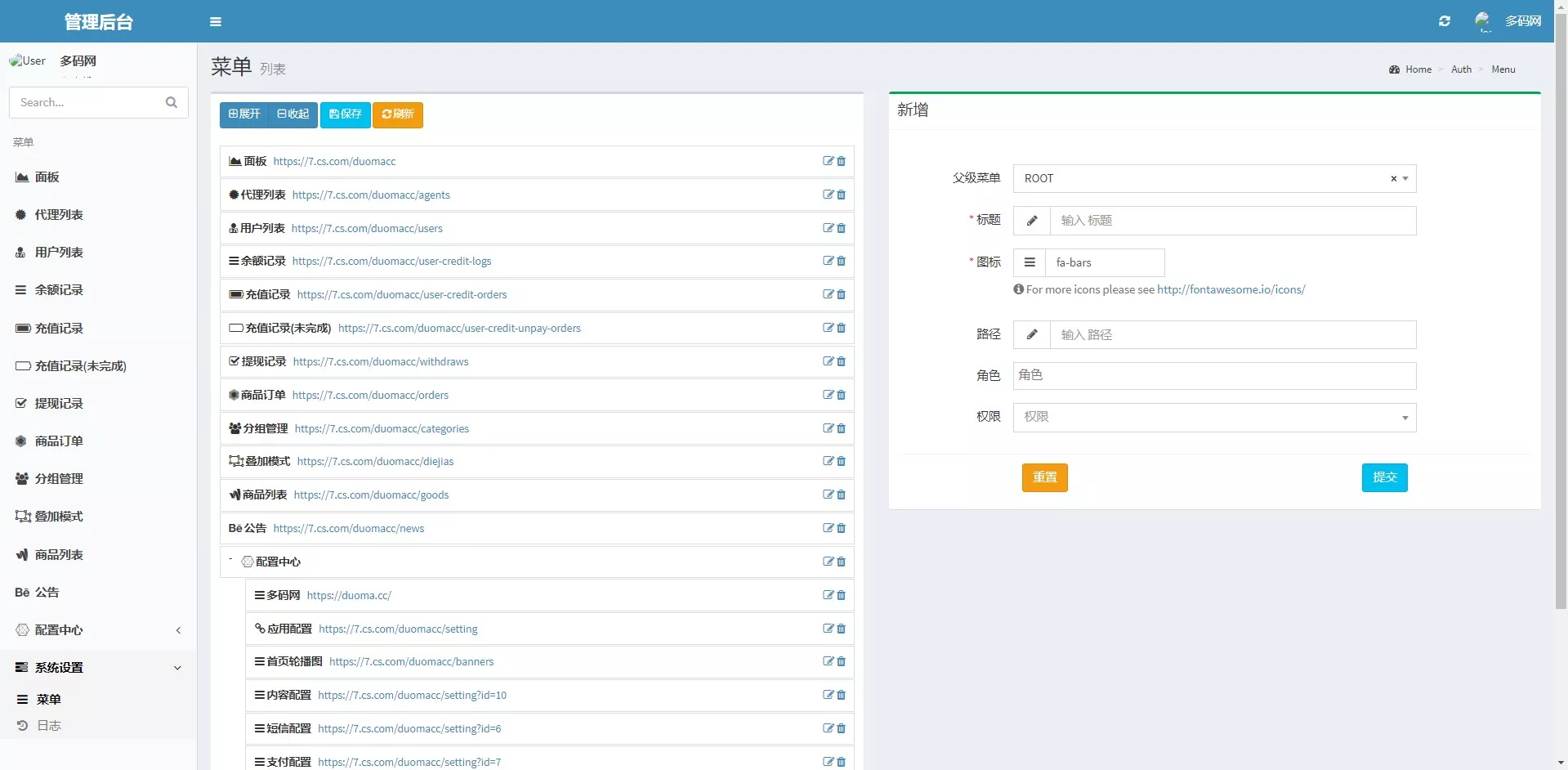The height and width of the screenshot is (770, 1568).
Task: Click the refresh icon in top header
Action: pyautogui.click(x=1444, y=21)
